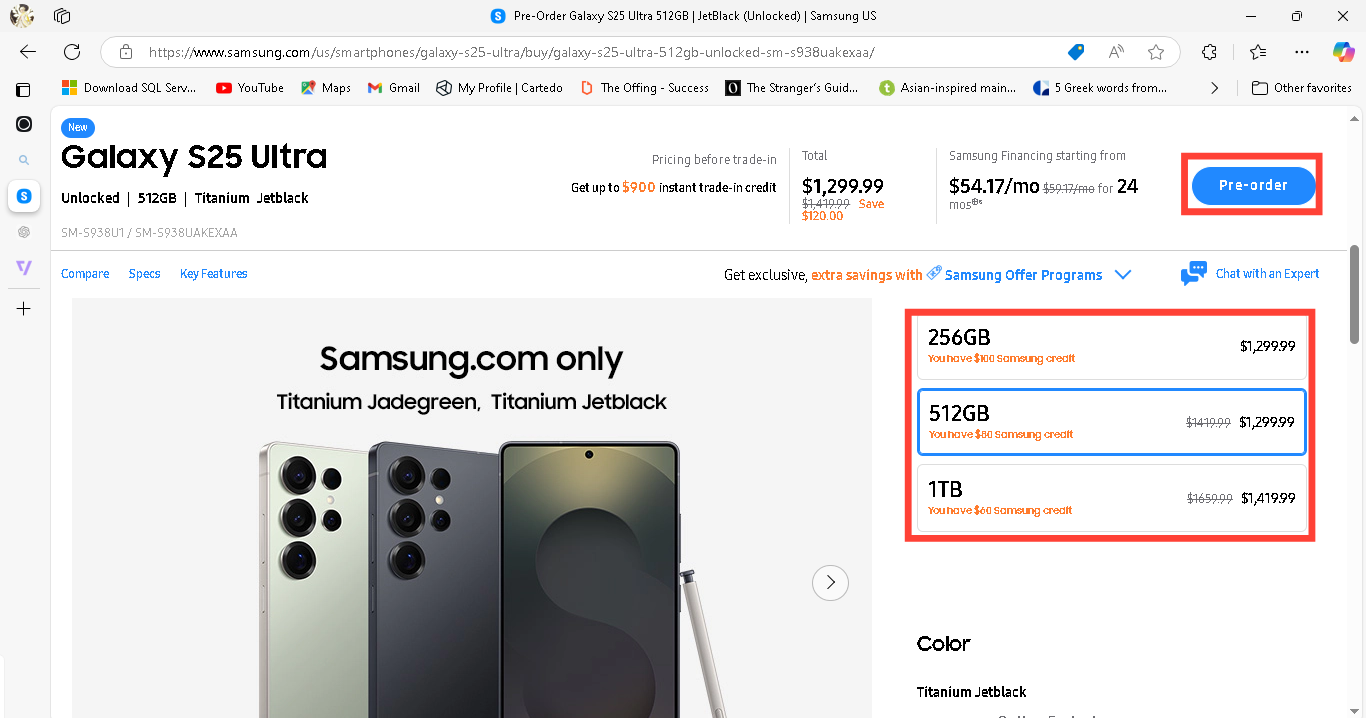Show more favorites bar overflow items
This screenshot has width=1366, height=718.
point(1214,88)
